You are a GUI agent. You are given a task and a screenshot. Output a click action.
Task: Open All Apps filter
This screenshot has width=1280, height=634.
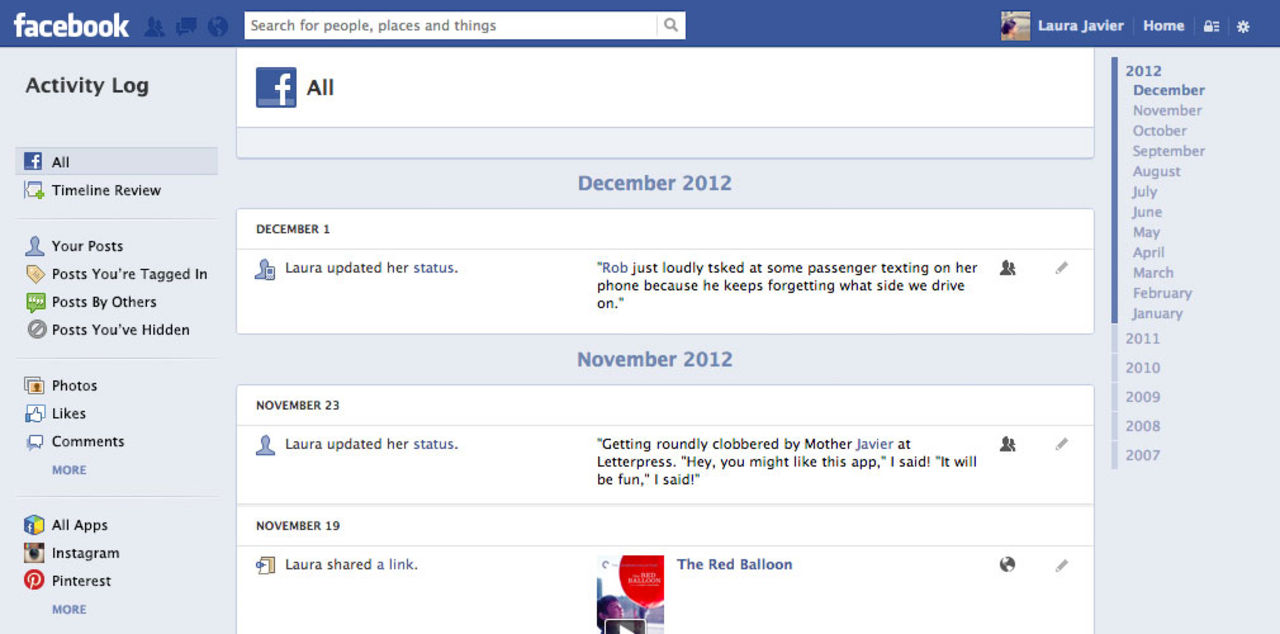[79, 526]
